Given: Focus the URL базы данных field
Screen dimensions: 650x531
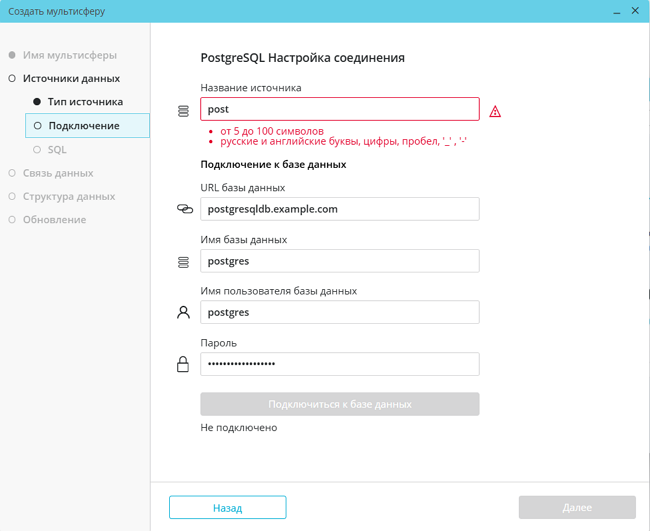Looking at the screenshot, I should [339, 209].
